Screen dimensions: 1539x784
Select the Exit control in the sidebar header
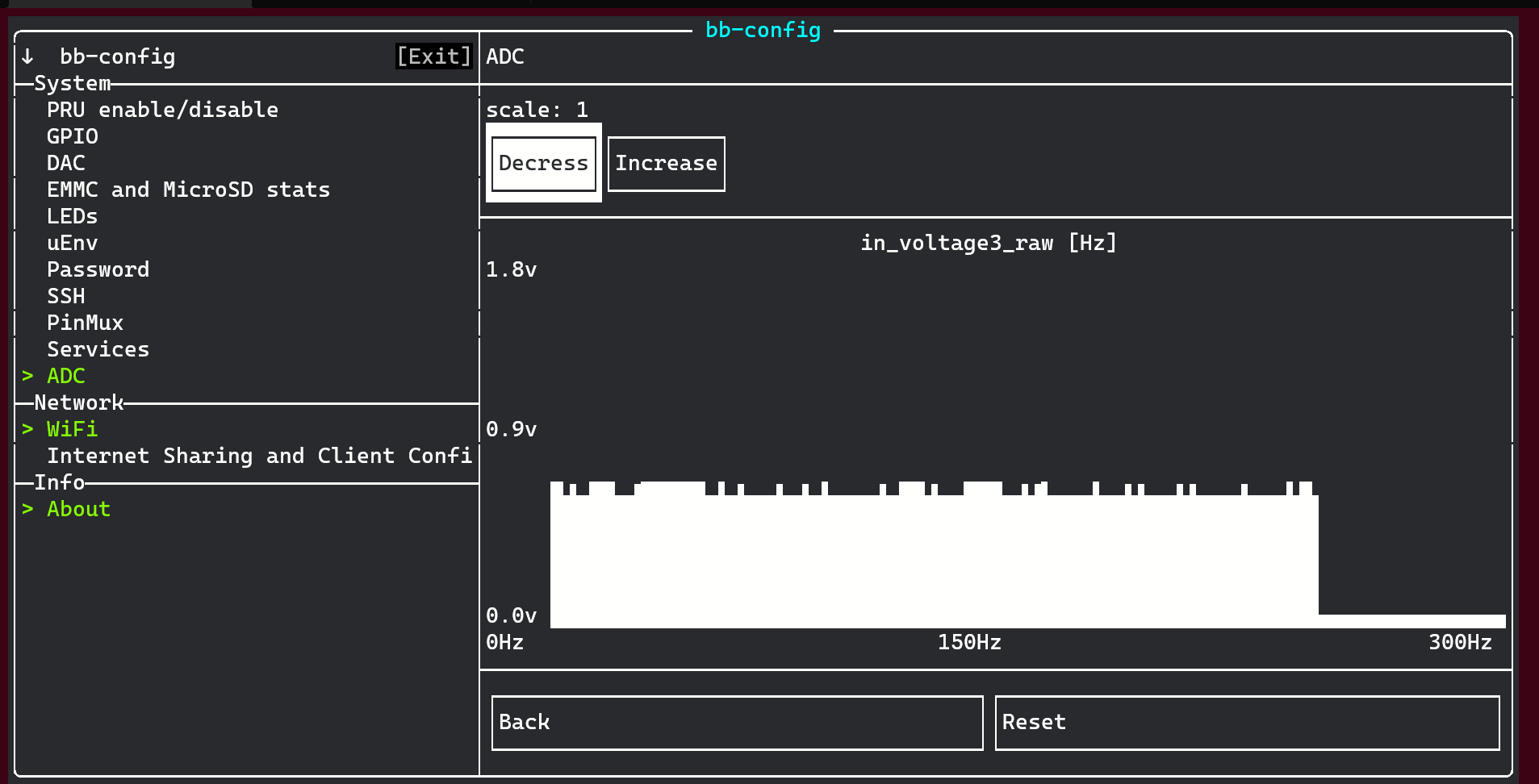[433, 56]
